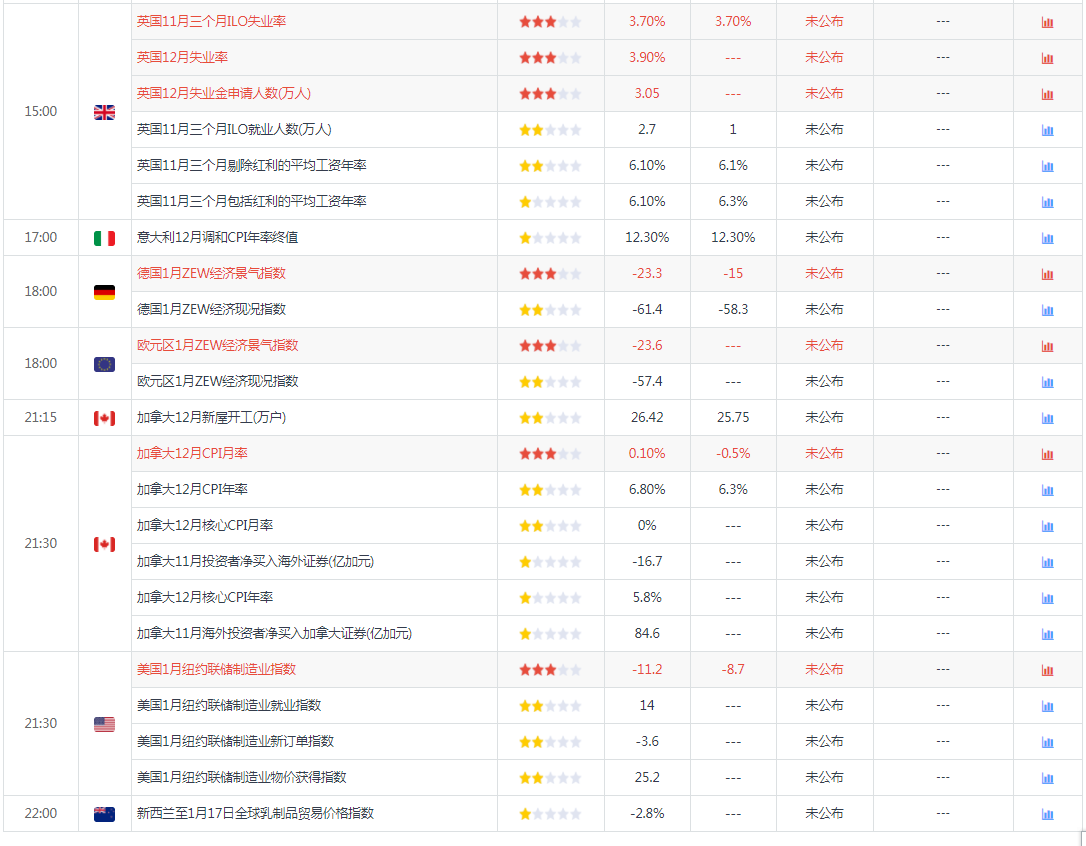This screenshot has width=1086, height=846.
Task: Click the Italy flag icon at 17:00
Action: point(105,238)
